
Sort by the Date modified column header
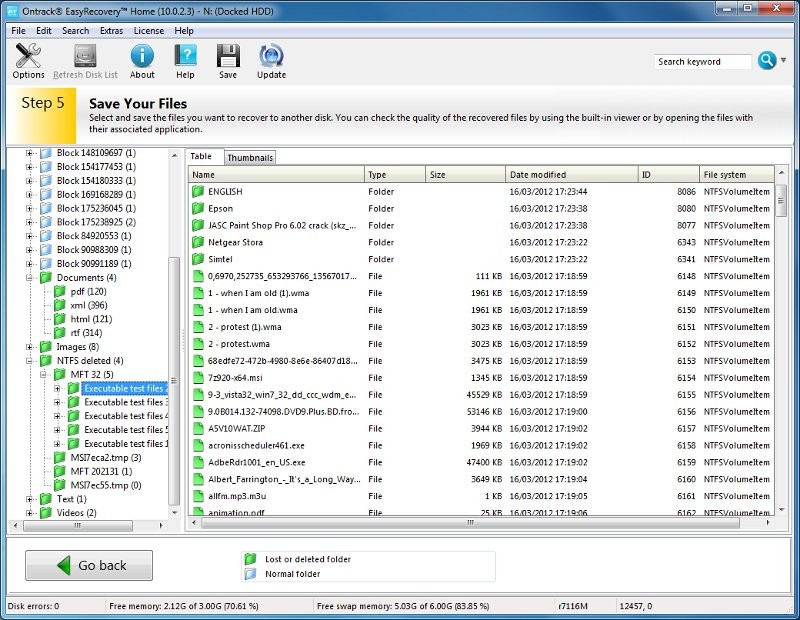[571, 175]
